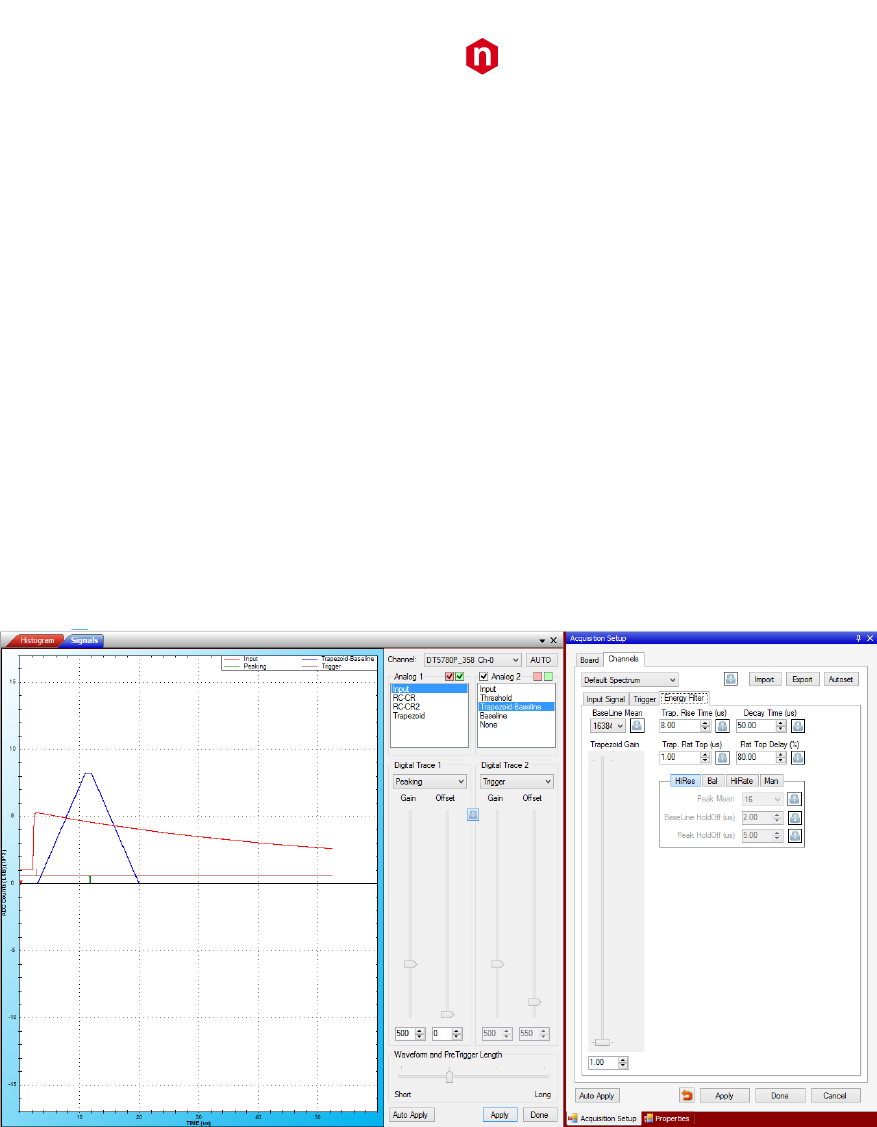Click the Import button
Screen dimensions: 877x1127
point(764,679)
